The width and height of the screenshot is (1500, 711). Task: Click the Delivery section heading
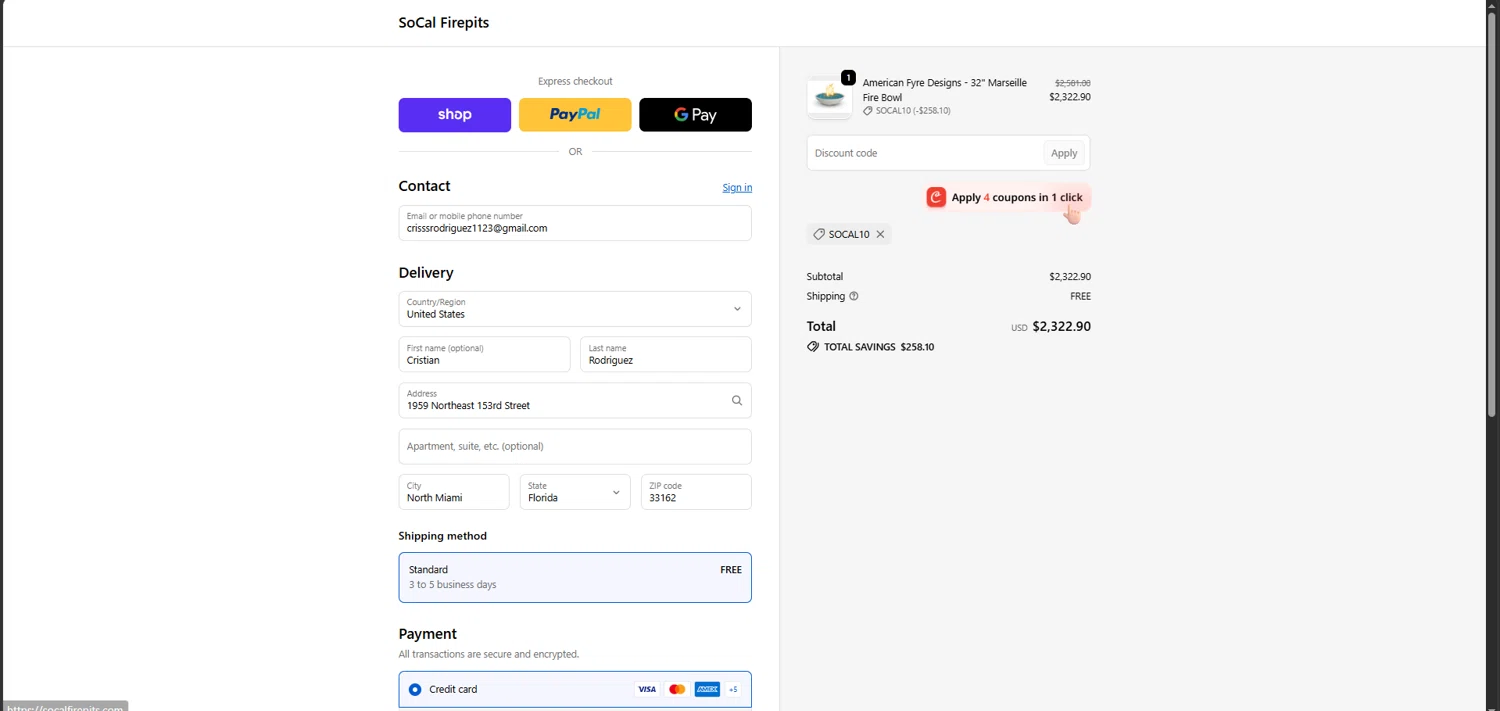click(x=426, y=273)
